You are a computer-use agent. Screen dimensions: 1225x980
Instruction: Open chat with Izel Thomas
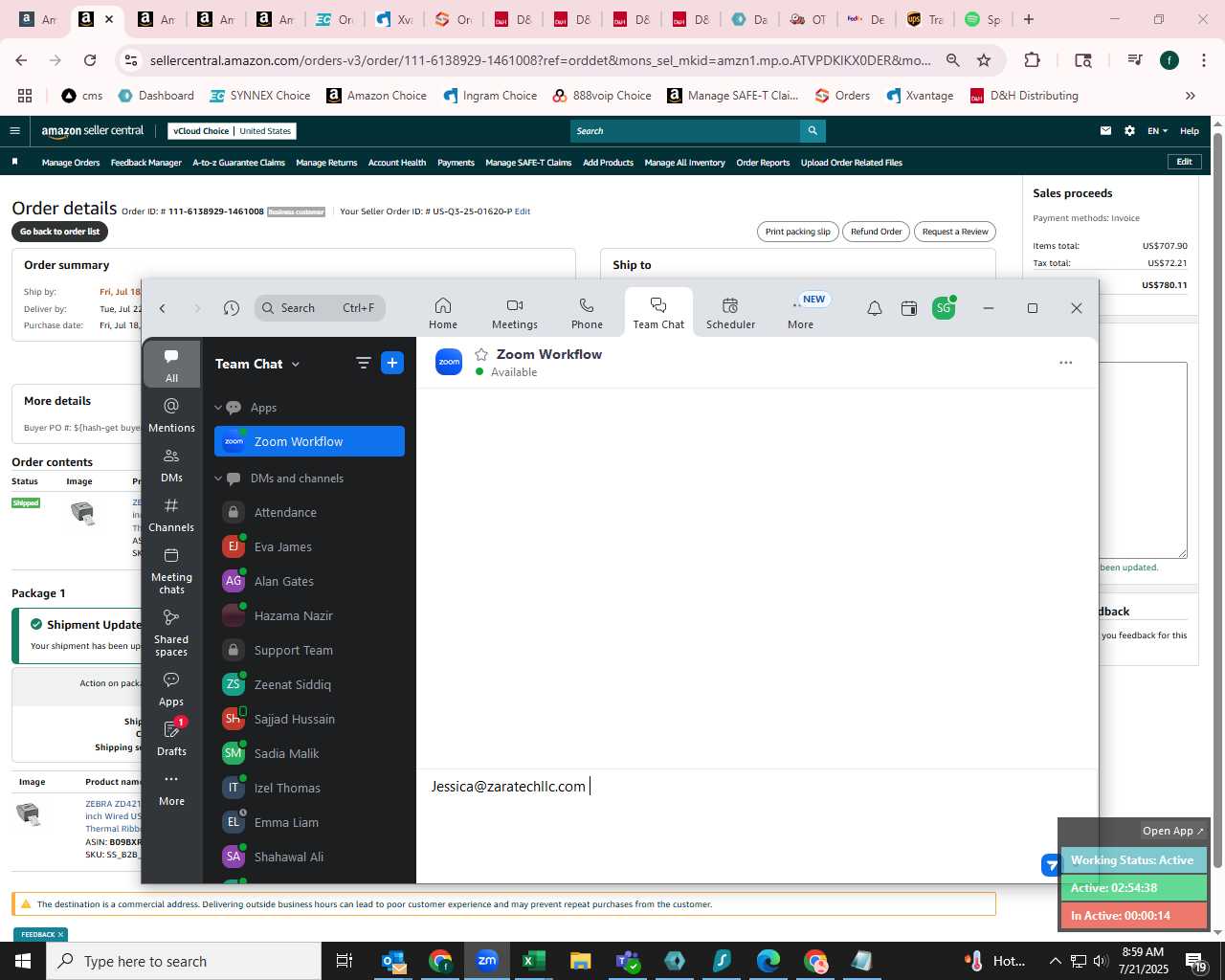click(x=309, y=788)
